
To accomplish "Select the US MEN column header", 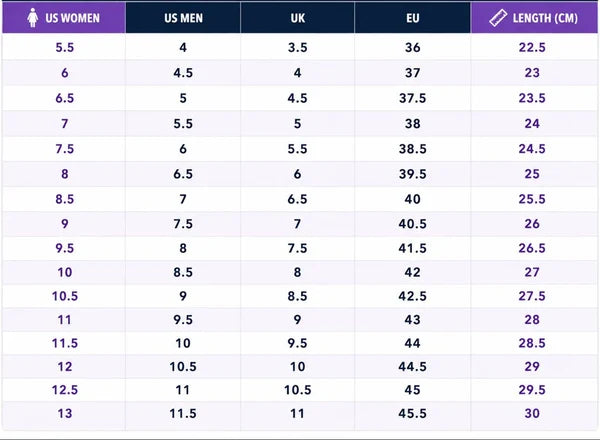I will (183, 18).
